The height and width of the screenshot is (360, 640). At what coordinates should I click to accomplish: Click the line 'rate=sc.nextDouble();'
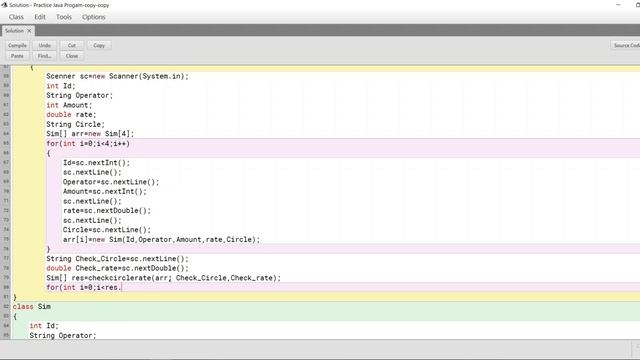click(x=107, y=211)
